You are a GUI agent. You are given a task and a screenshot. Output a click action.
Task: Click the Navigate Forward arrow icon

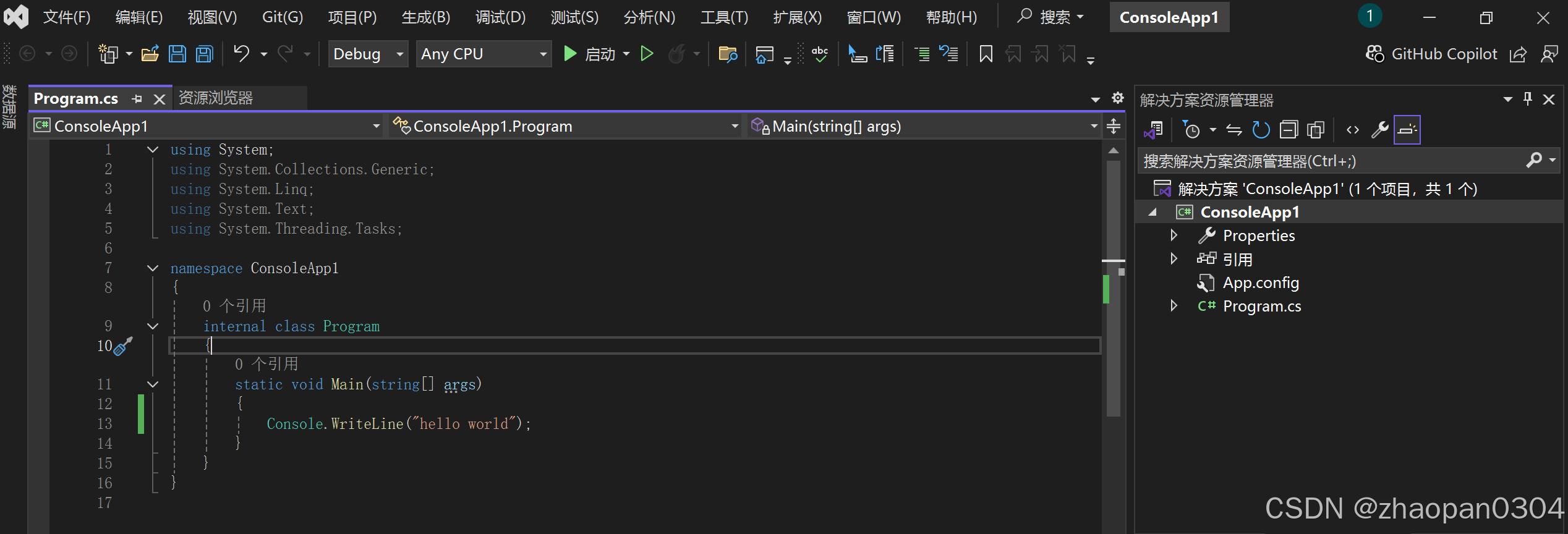click(69, 54)
